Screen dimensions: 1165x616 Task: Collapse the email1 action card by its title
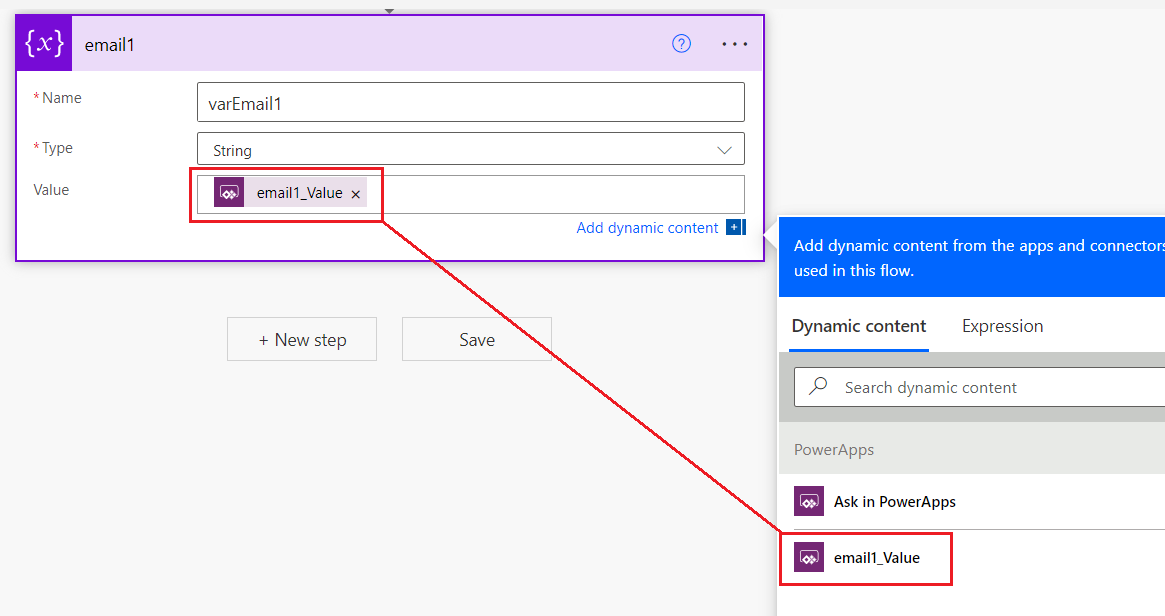110,44
